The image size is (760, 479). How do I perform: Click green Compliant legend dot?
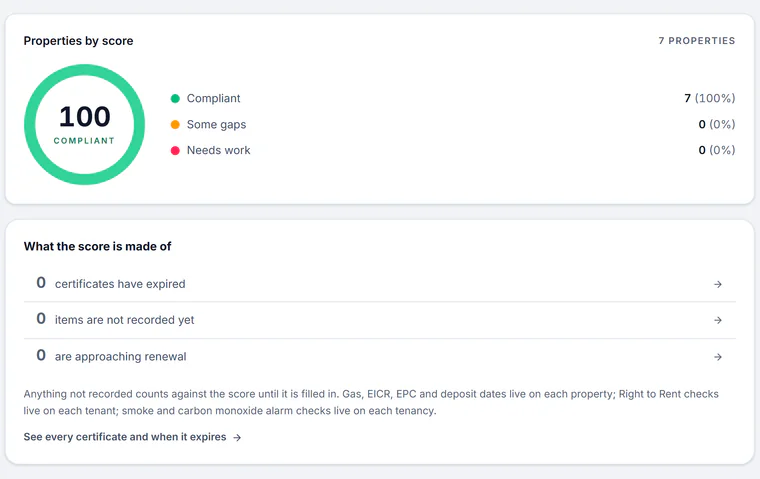click(x=175, y=98)
